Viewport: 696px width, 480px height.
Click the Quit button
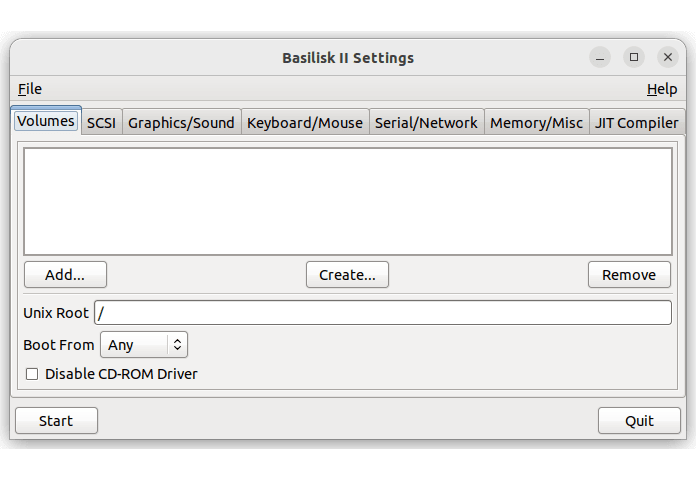coord(639,420)
